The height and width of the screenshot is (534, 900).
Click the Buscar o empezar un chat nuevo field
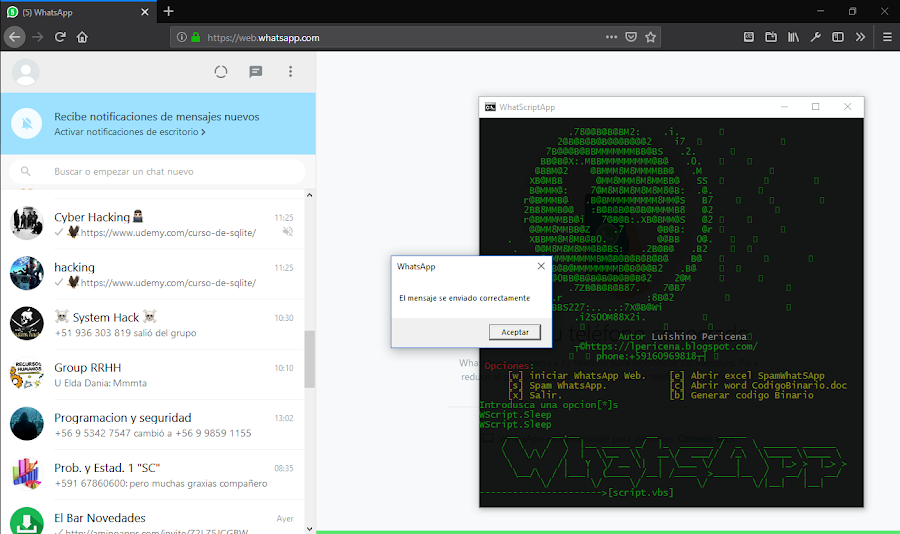pyautogui.click(x=157, y=172)
